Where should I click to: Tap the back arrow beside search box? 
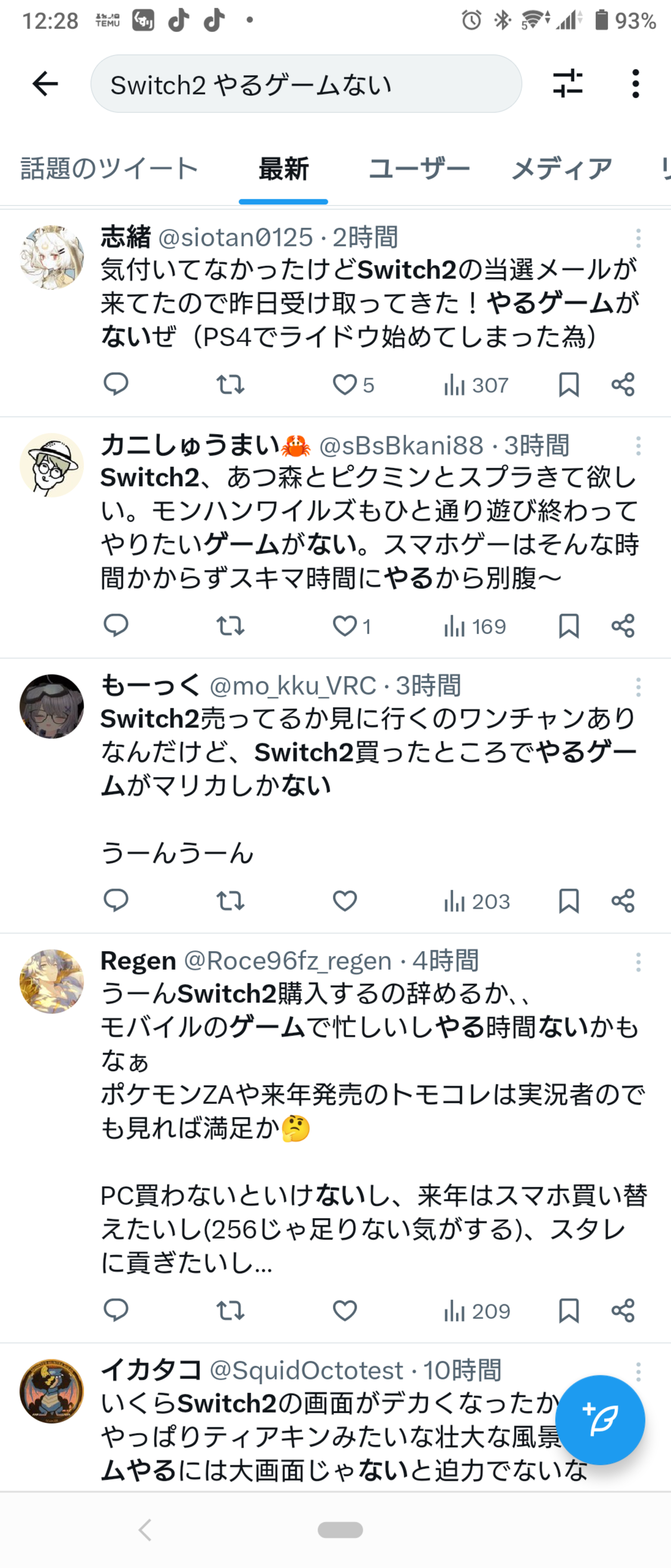pyautogui.click(x=45, y=84)
